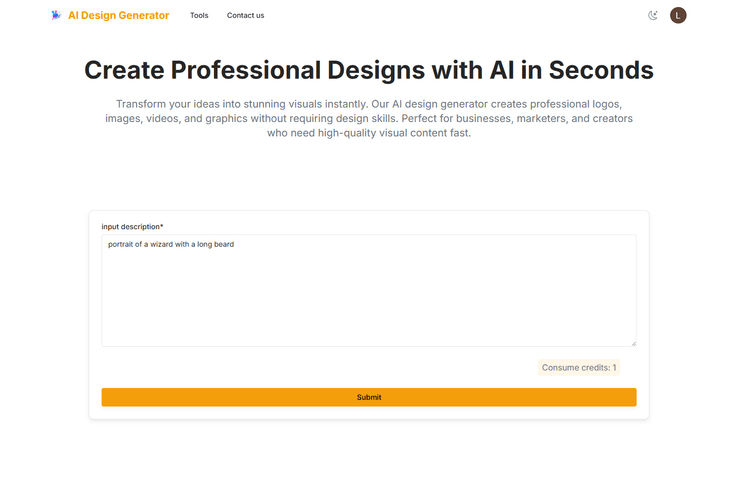750x495 pixels.
Task: Open the user avatar profile menu
Action: [x=678, y=15]
